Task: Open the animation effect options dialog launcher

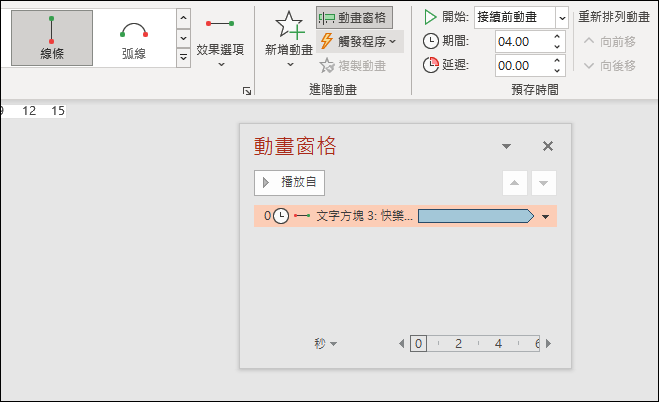Action: click(x=247, y=90)
